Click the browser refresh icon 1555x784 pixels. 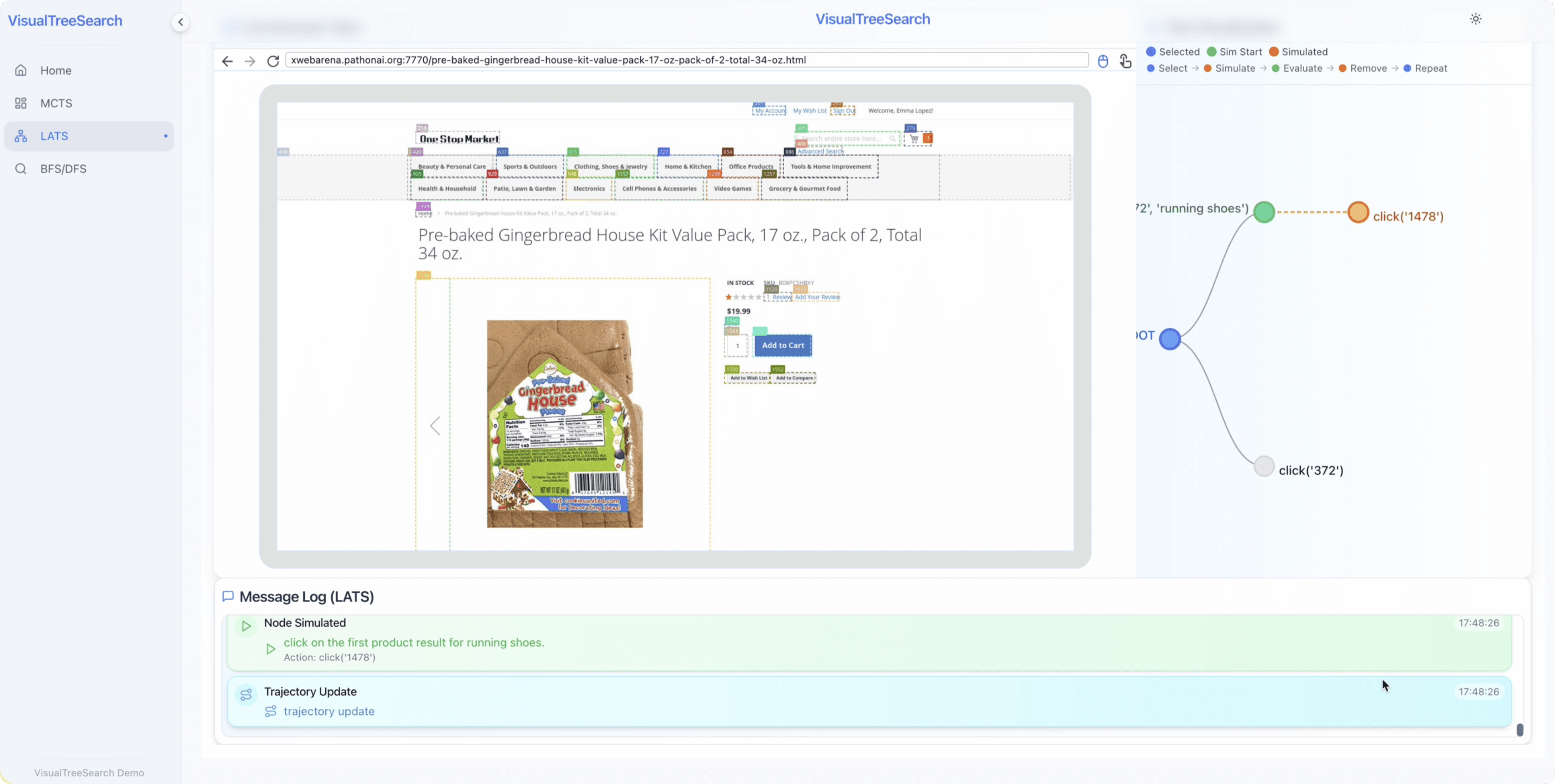pyautogui.click(x=273, y=61)
